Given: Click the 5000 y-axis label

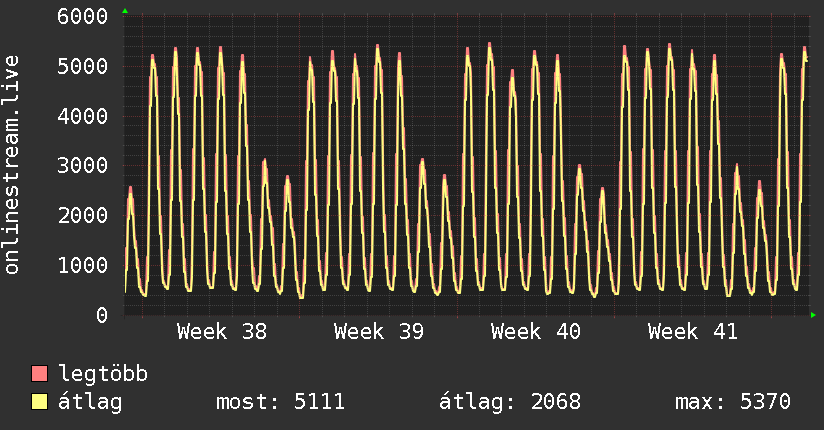Looking at the screenshot, I should (x=84, y=66).
